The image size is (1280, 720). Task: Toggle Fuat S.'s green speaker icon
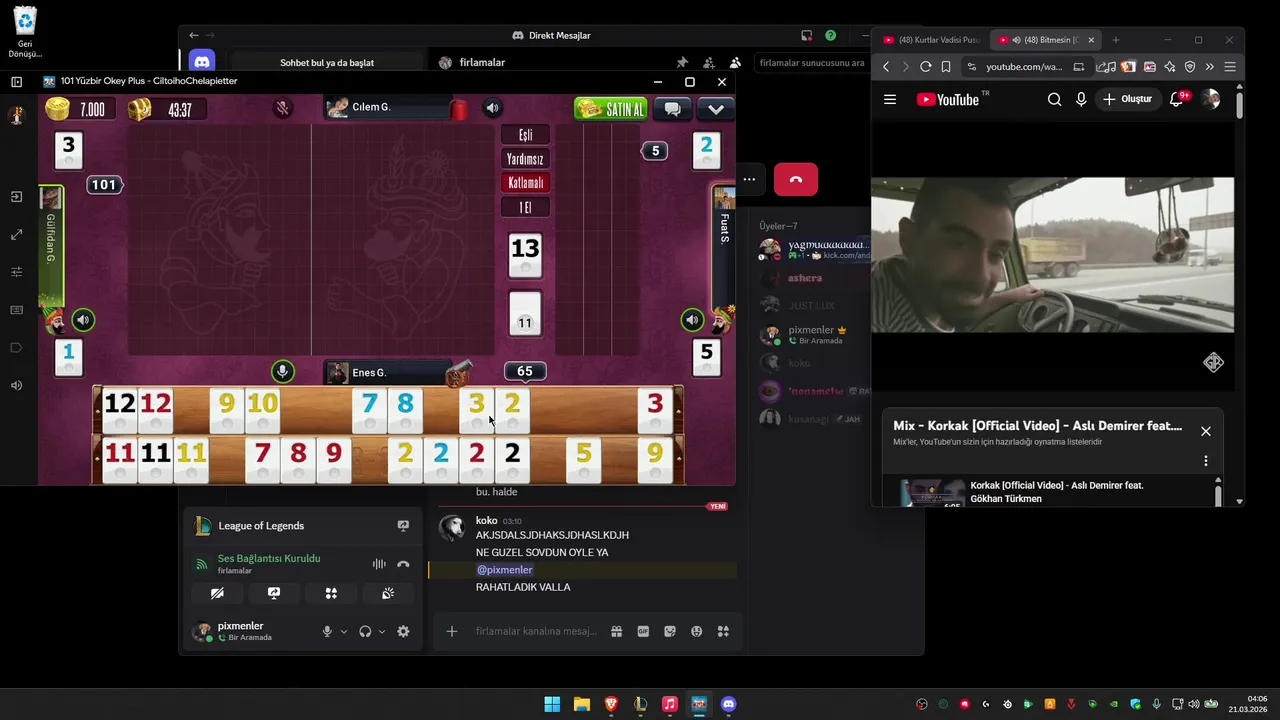(x=692, y=320)
